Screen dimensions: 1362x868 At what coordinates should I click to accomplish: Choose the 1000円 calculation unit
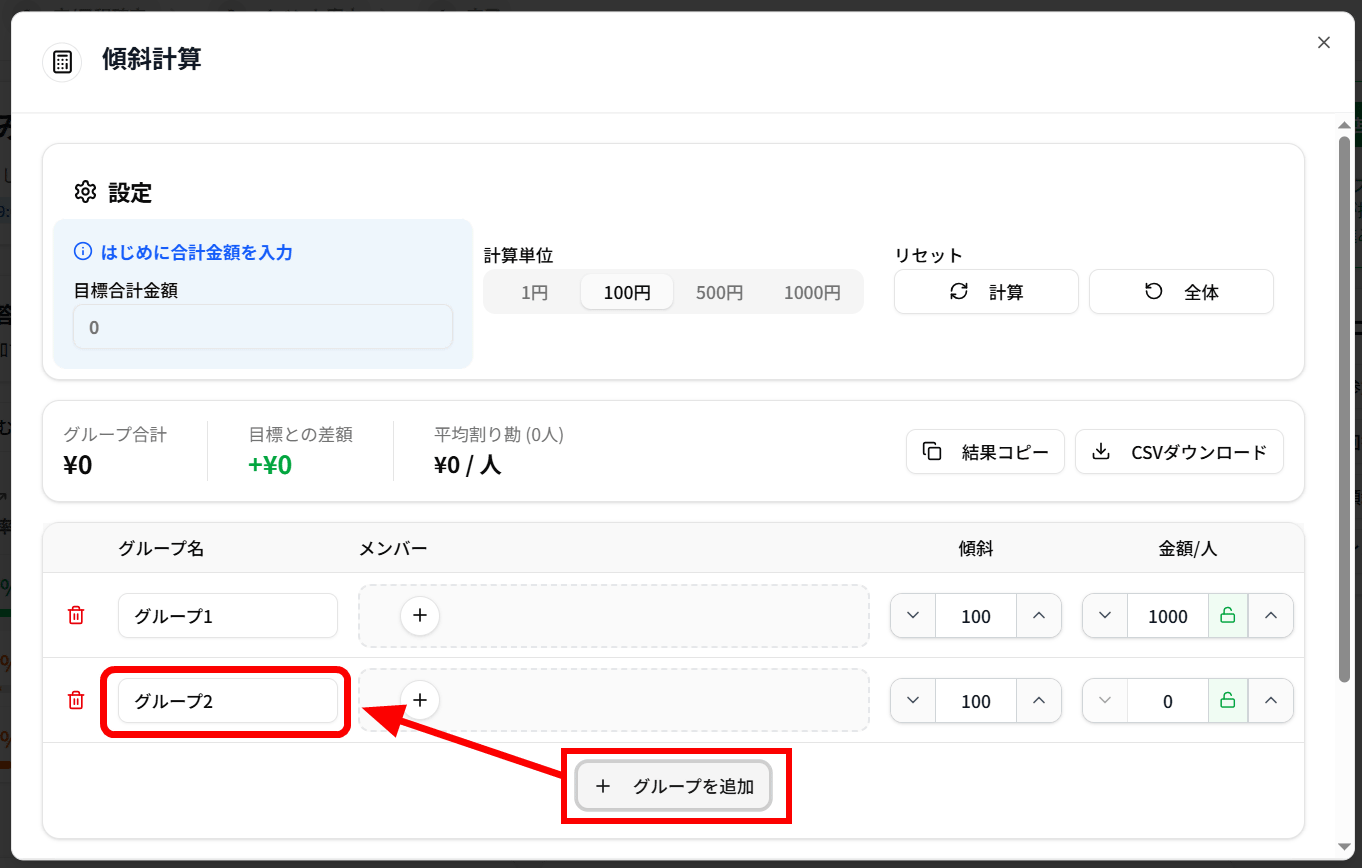(811, 293)
